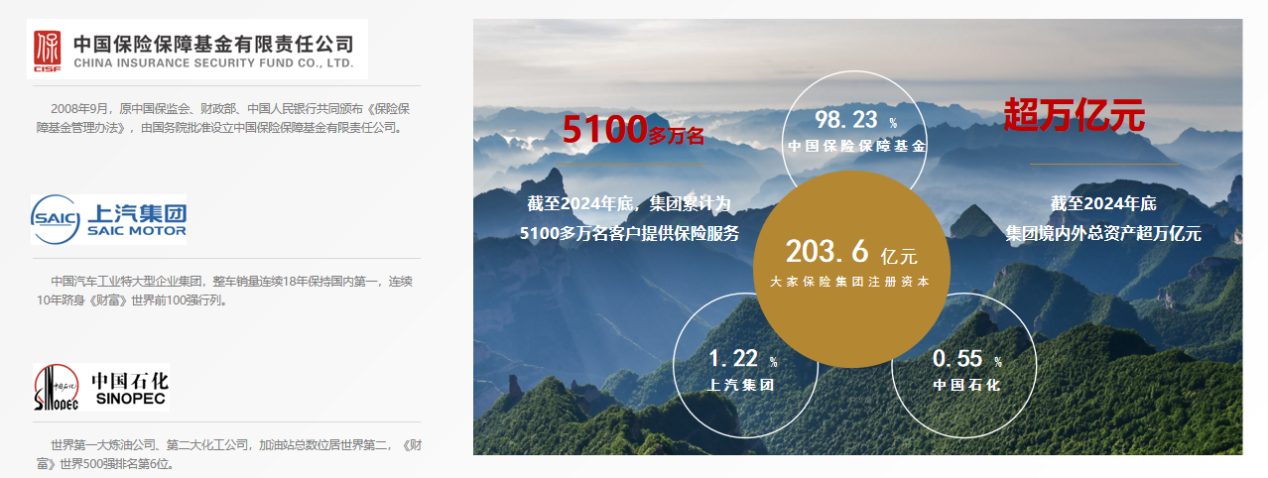
Task: Click the 大家保险集团注册资本 label
Action: [x=850, y=282]
